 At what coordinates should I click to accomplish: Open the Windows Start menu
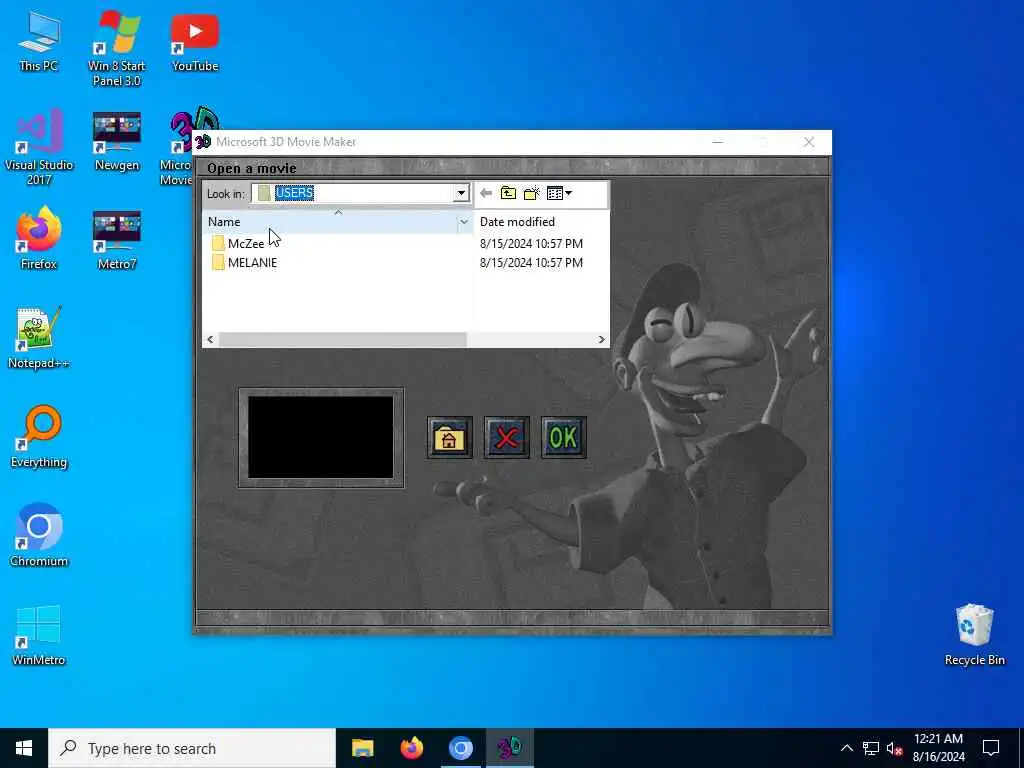pyautogui.click(x=24, y=748)
